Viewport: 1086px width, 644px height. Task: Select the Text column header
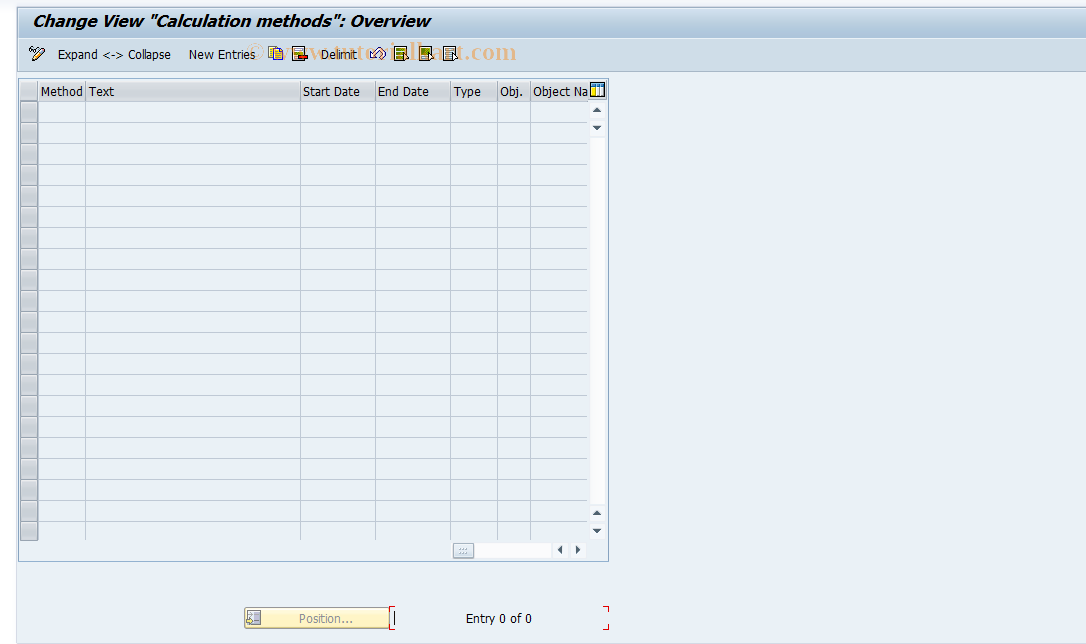(193, 91)
